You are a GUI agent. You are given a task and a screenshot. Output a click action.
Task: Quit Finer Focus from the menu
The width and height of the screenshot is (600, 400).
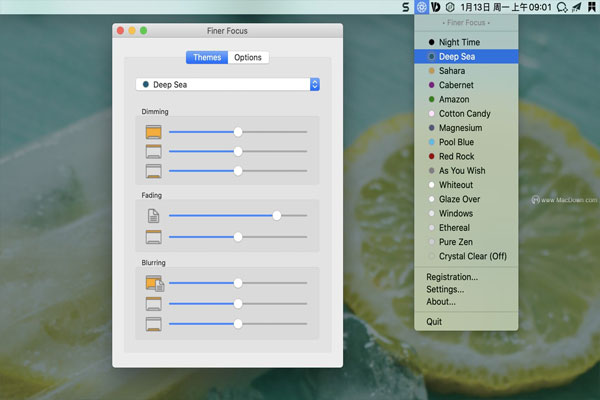(434, 322)
